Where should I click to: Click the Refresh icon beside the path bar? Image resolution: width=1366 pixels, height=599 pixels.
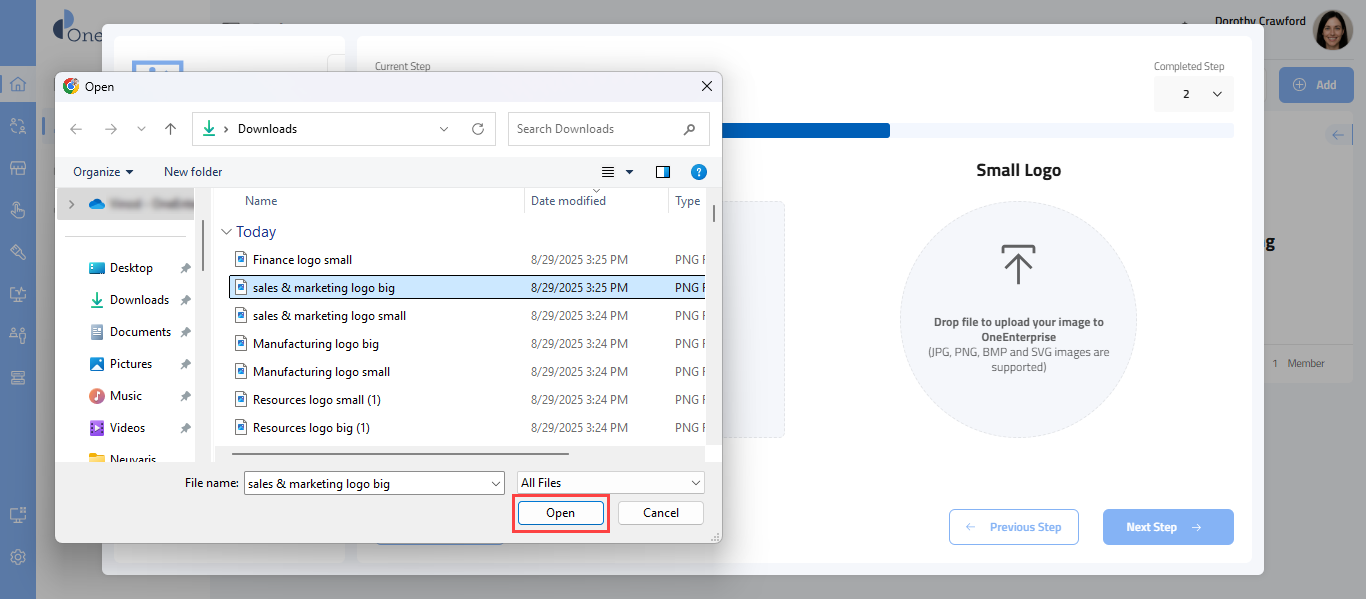[x=478, y=129]
